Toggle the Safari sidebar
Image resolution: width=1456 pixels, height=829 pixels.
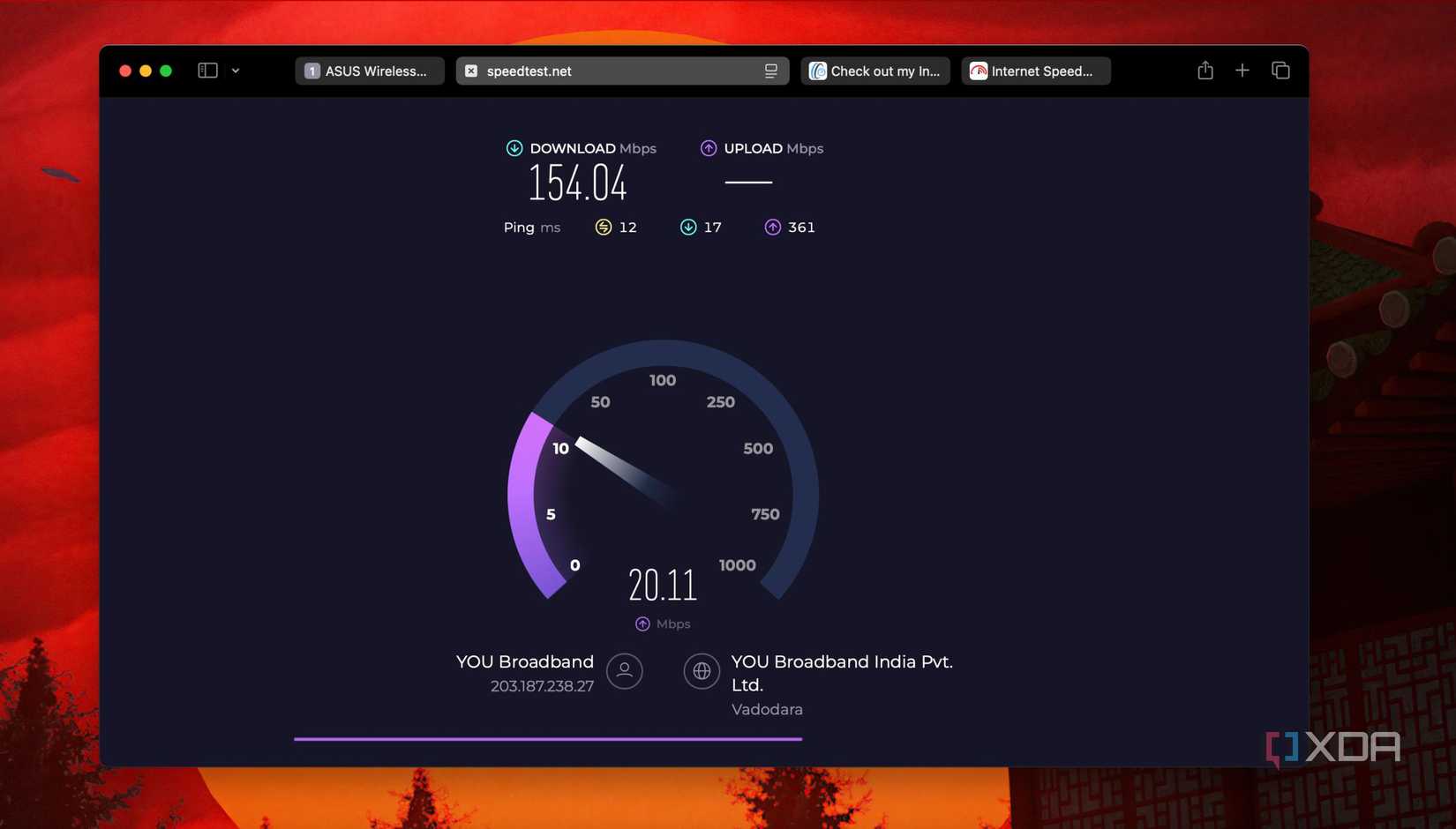(206, 70)
